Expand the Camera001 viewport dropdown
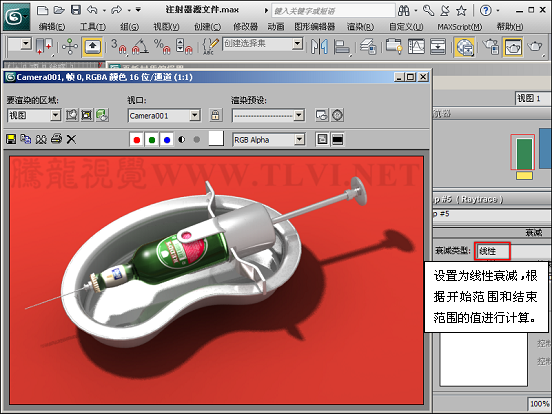The image size is (552, 414). click(195, 115)
